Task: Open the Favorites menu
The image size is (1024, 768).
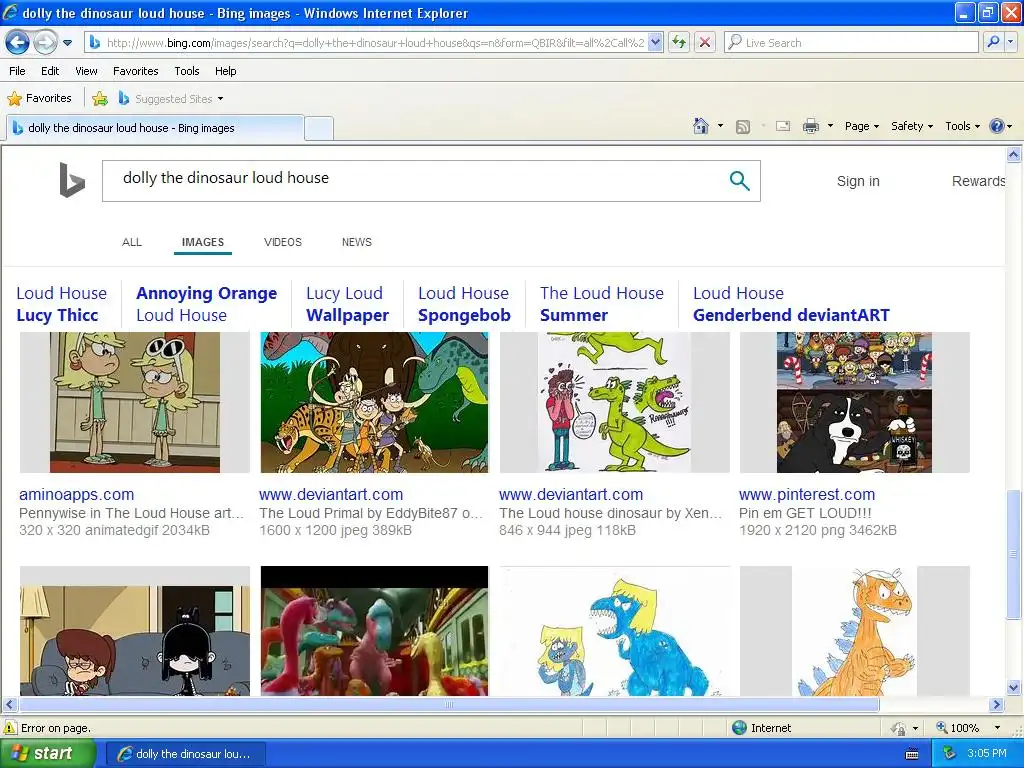Action: [x=135, y=71]
